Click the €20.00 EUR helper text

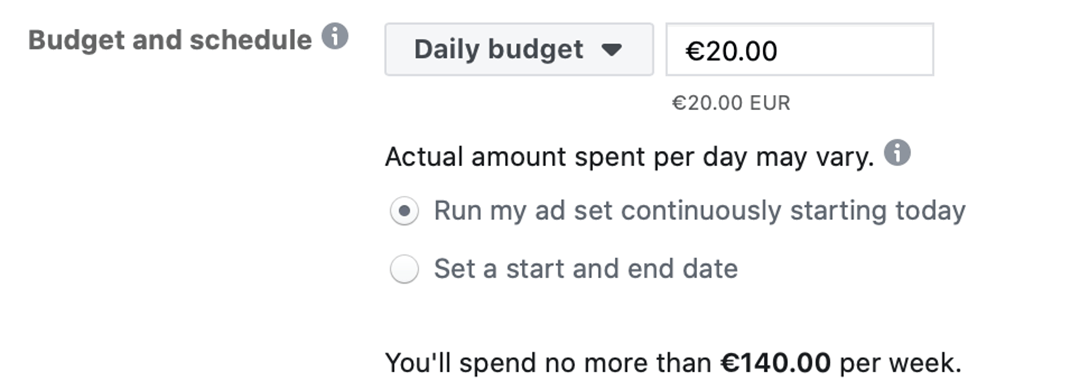[731, 103]
